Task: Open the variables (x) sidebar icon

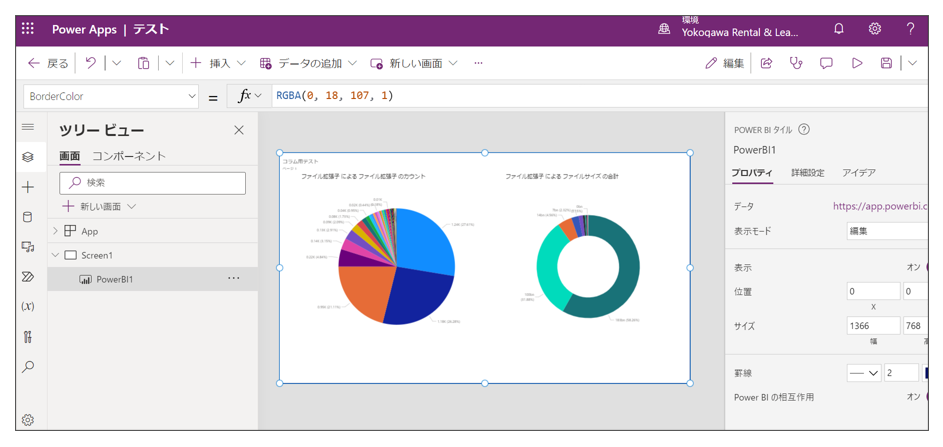Action: pos(28,307)
